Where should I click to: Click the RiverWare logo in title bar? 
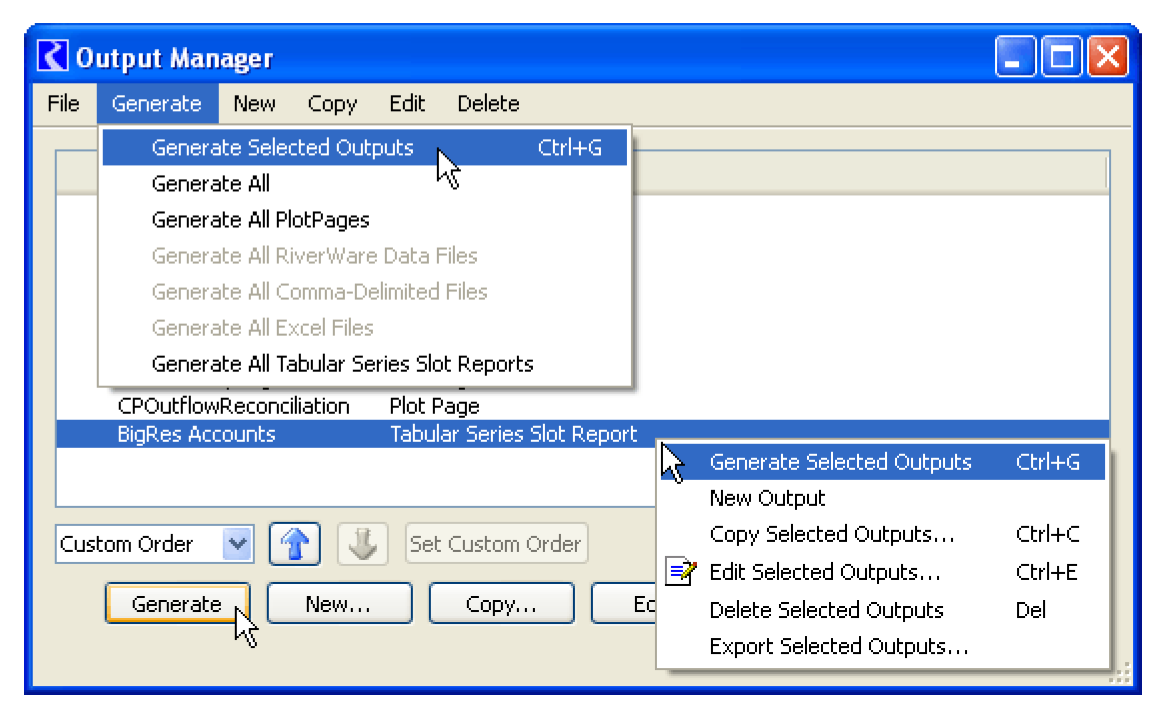[x=53, y=57]
